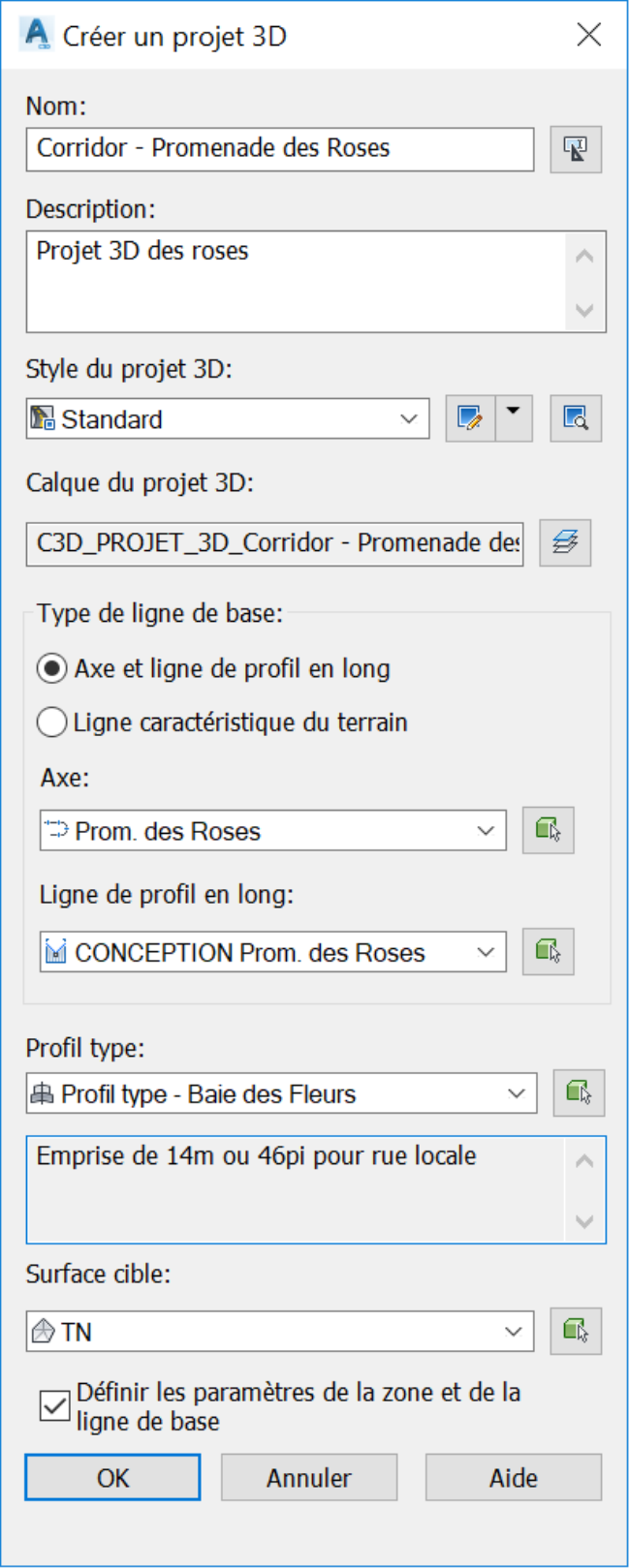Pick the target surface from drawing icon
The height and width of the screenshot is (1568, 629).
point(576,1332)
